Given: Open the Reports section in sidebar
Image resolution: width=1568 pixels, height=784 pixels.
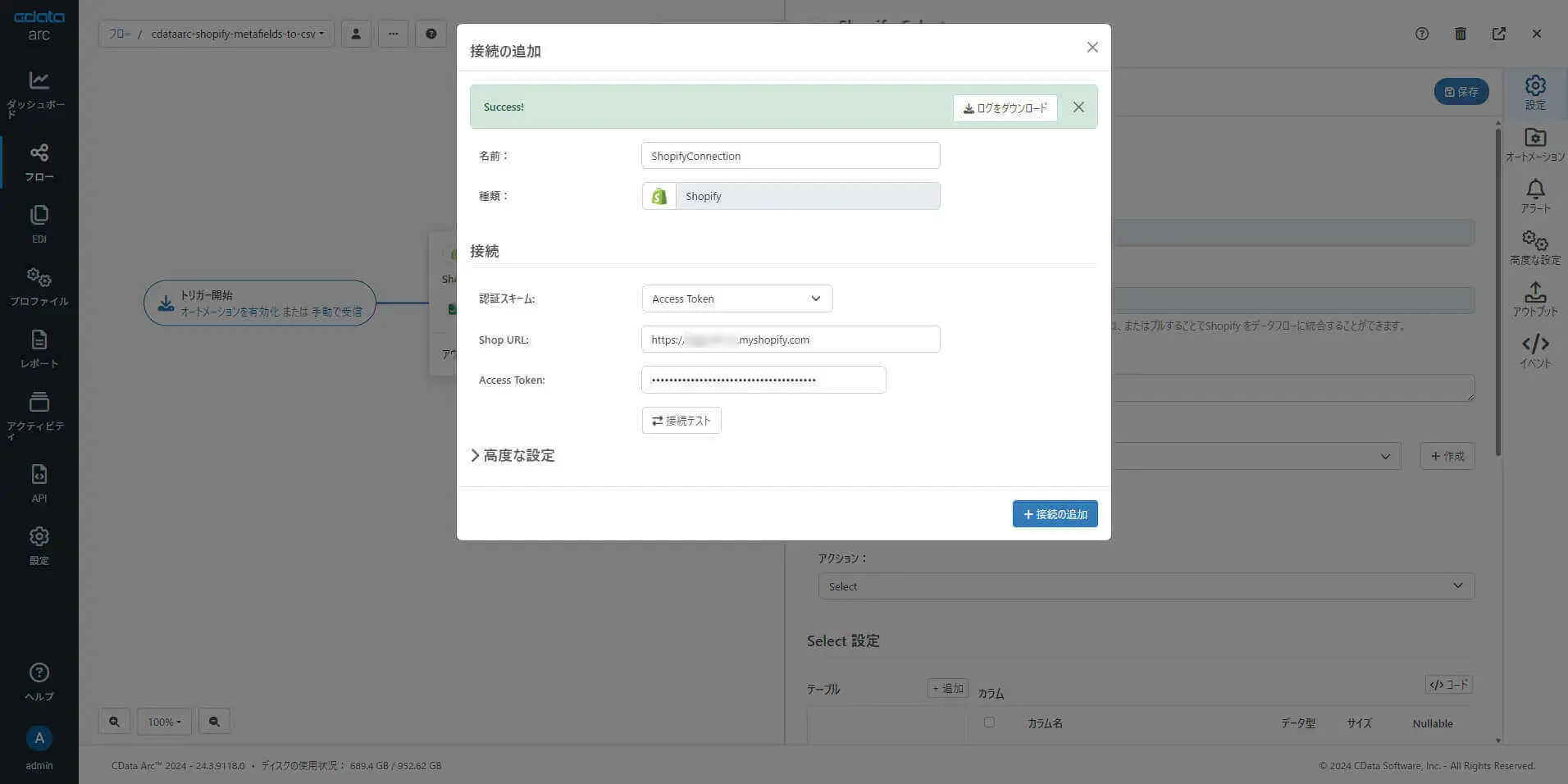Looking at the screenshot, I should (x=39, y=349).
